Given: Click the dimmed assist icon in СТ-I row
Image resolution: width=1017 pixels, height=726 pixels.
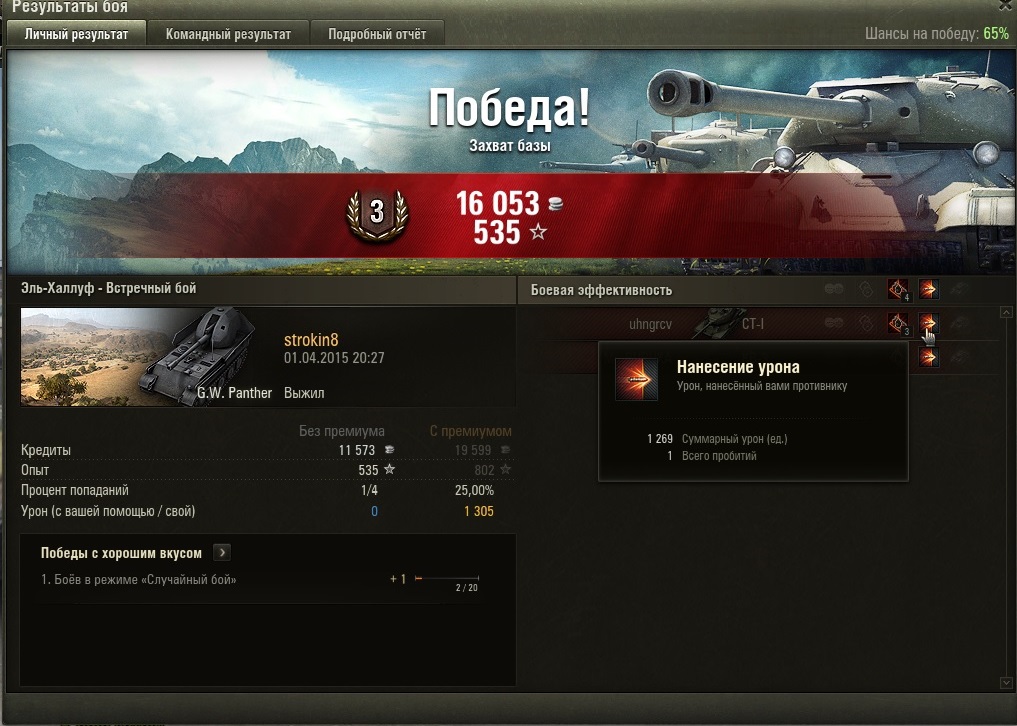Looking at the screenshot, I should click(866, 323).
